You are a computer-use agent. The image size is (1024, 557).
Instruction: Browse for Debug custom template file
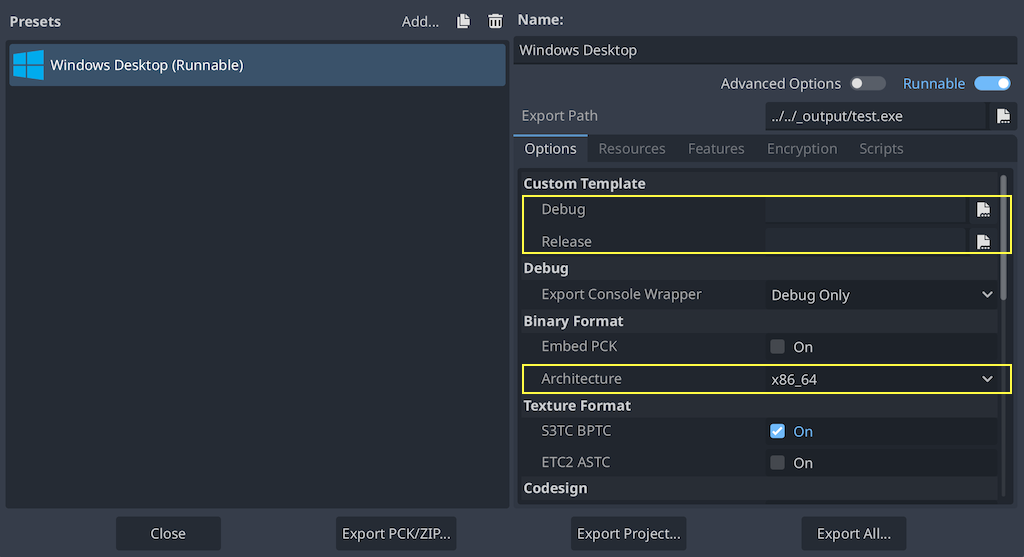pos(983,210)
